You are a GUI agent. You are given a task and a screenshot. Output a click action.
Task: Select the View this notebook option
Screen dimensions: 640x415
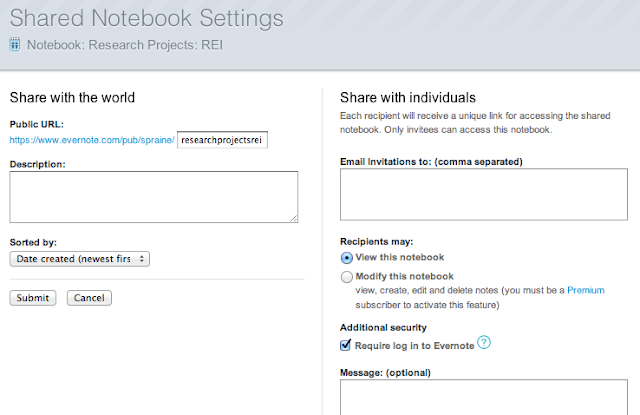(x=347, y=257)
